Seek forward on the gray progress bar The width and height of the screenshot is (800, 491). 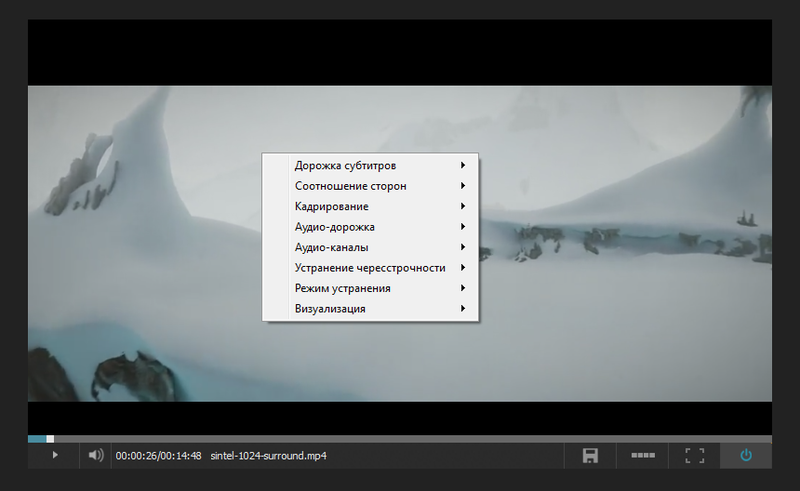coord(413,439)
